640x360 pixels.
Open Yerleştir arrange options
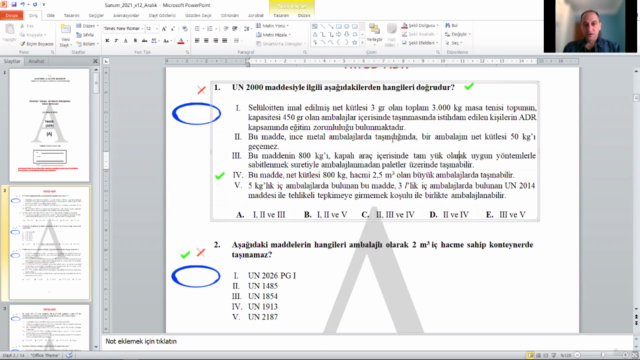(x=374, y=33)
